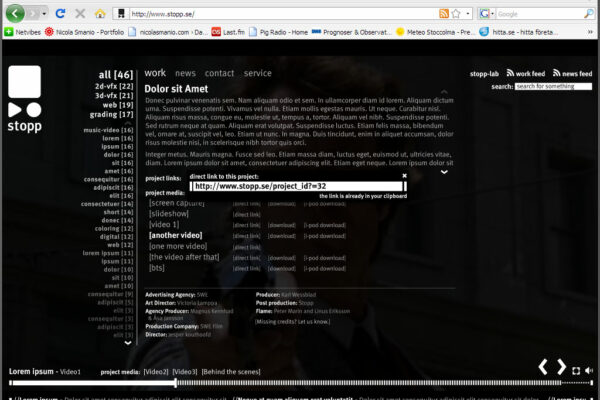Open the news feed RSS link

(572, 73)
